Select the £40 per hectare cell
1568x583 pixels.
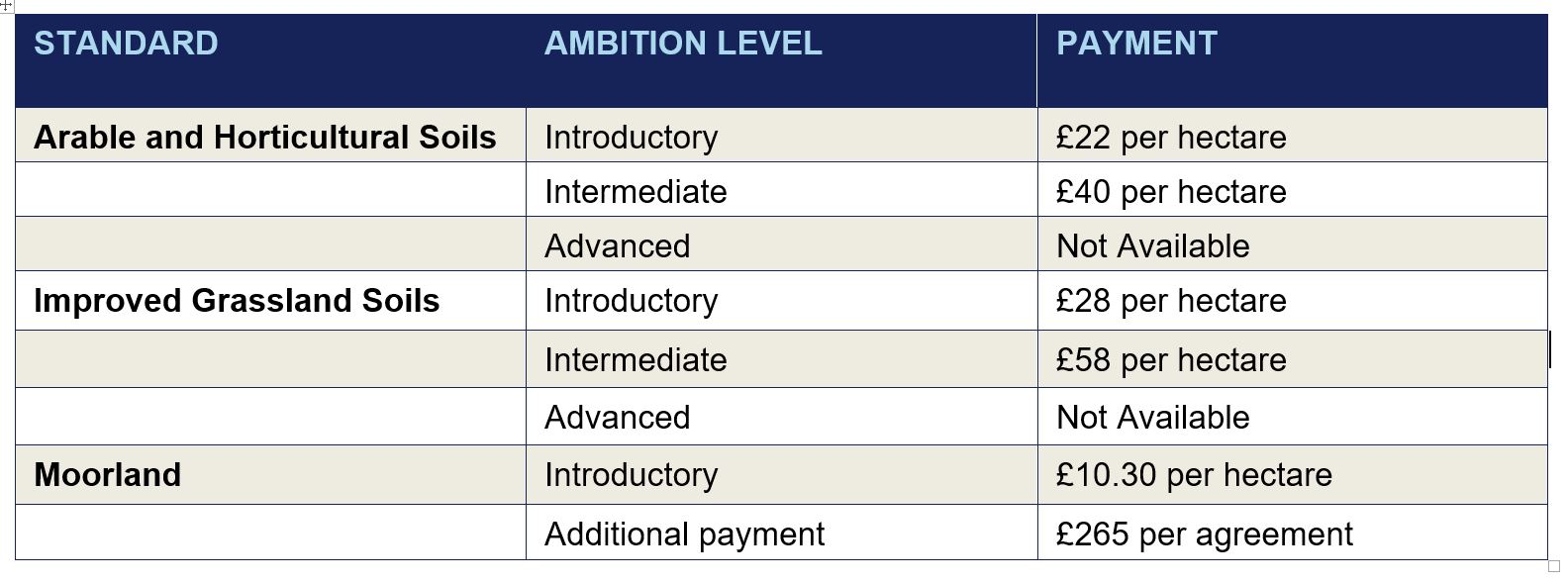(1171, 191)
